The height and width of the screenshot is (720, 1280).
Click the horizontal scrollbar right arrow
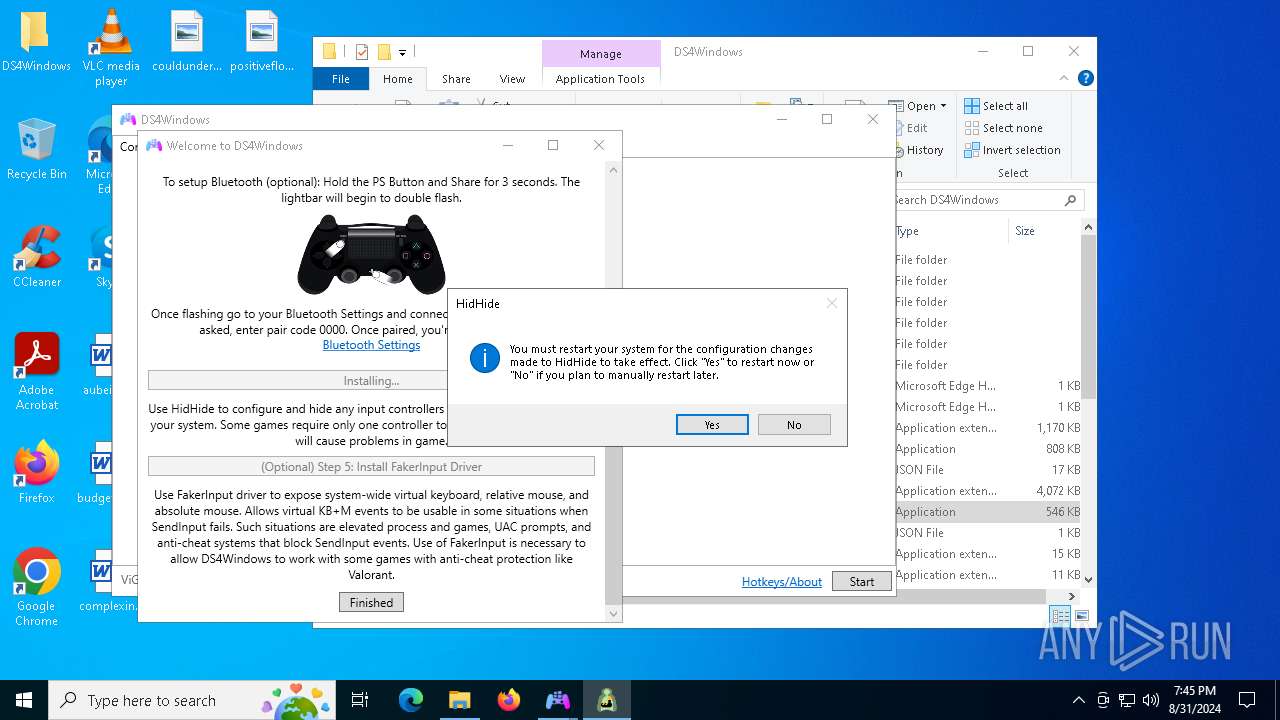pyautogui.click(x=1072, y=596)
